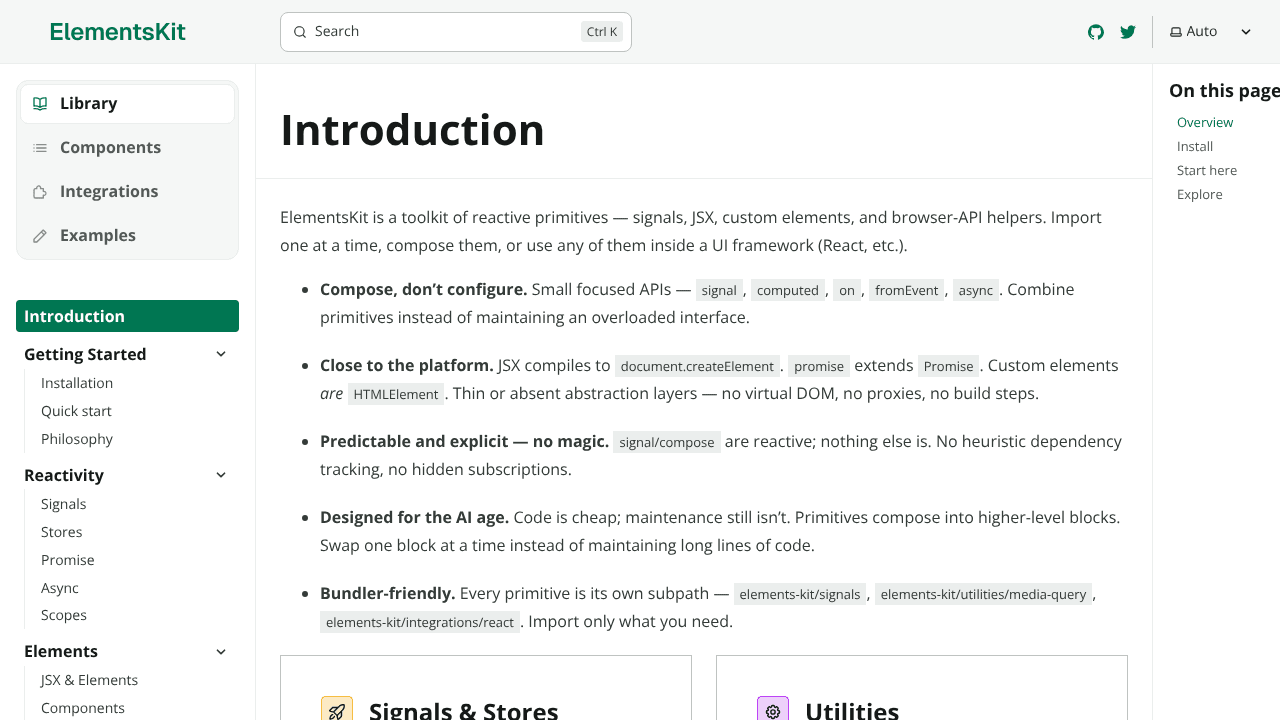Open the sidebar Components sub-link under Elements
The image size is (1280, 720).
pos(83,708)
